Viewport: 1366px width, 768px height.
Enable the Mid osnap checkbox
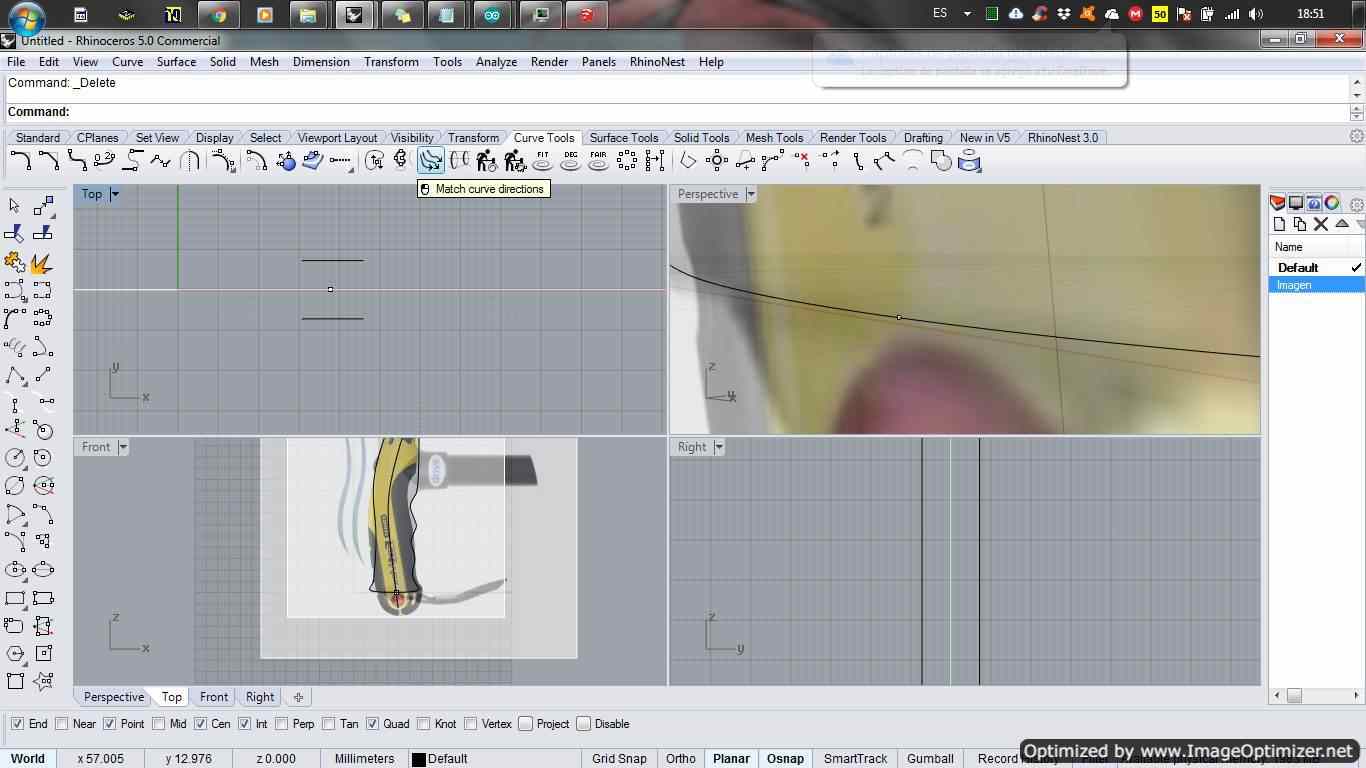[x=159, y=724]
